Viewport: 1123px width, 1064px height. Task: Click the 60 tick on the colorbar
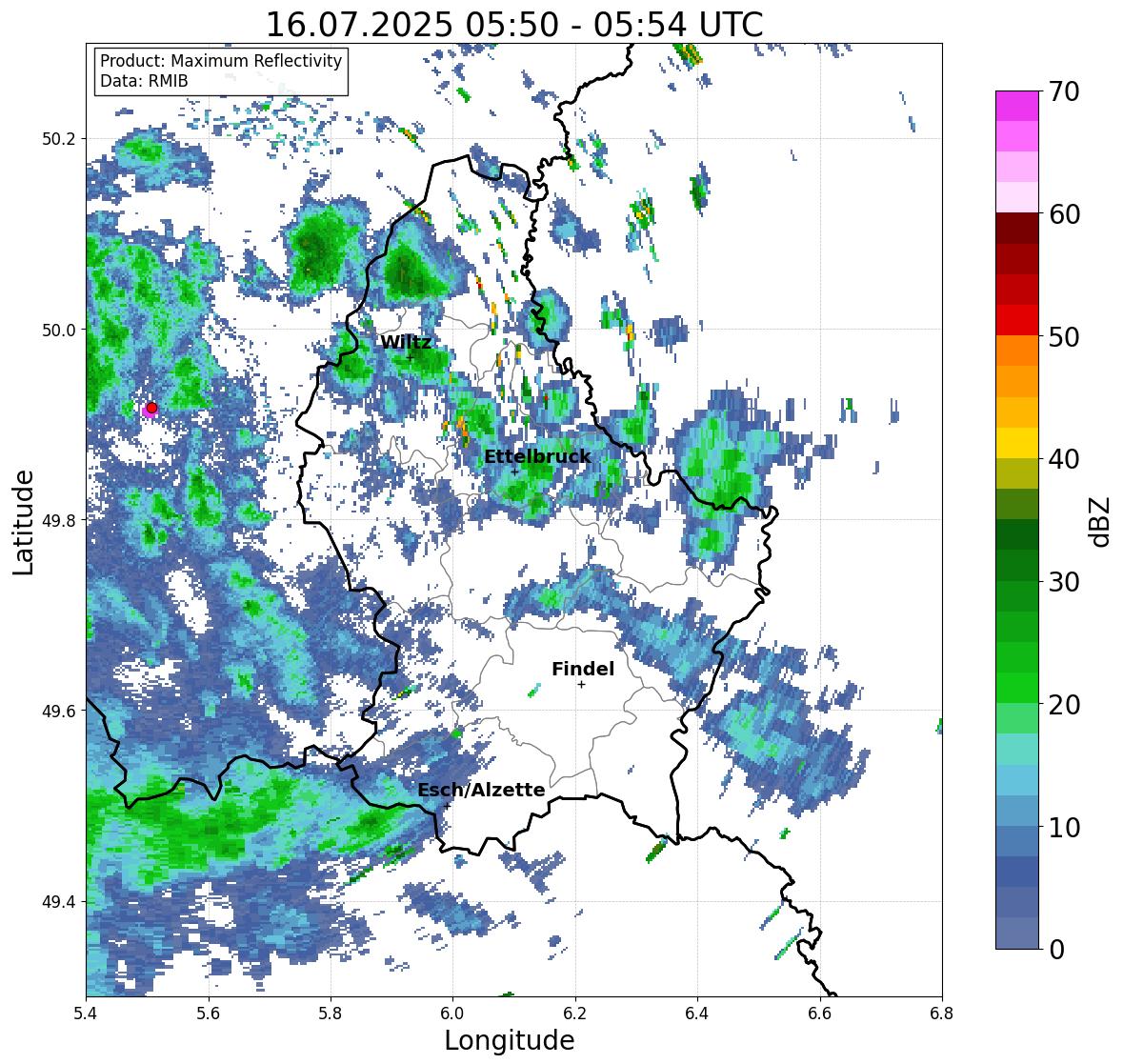(x=1063, y=214)
